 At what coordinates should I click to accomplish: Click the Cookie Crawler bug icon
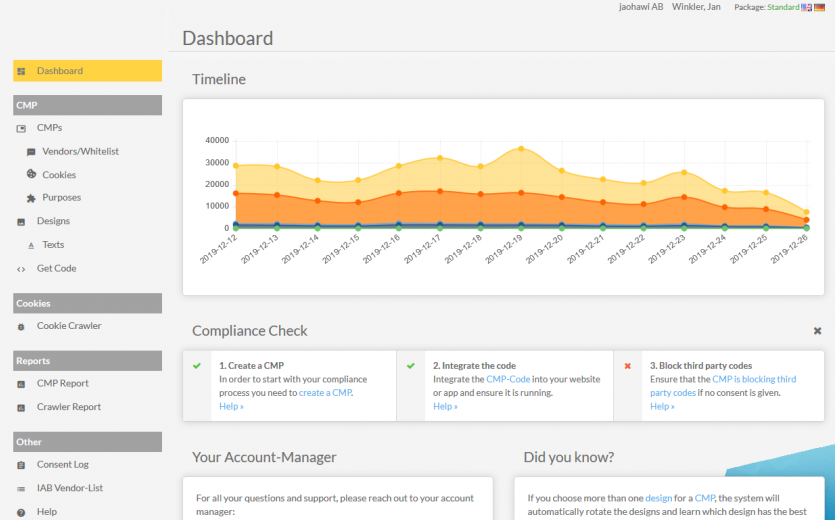coord(22,326)
